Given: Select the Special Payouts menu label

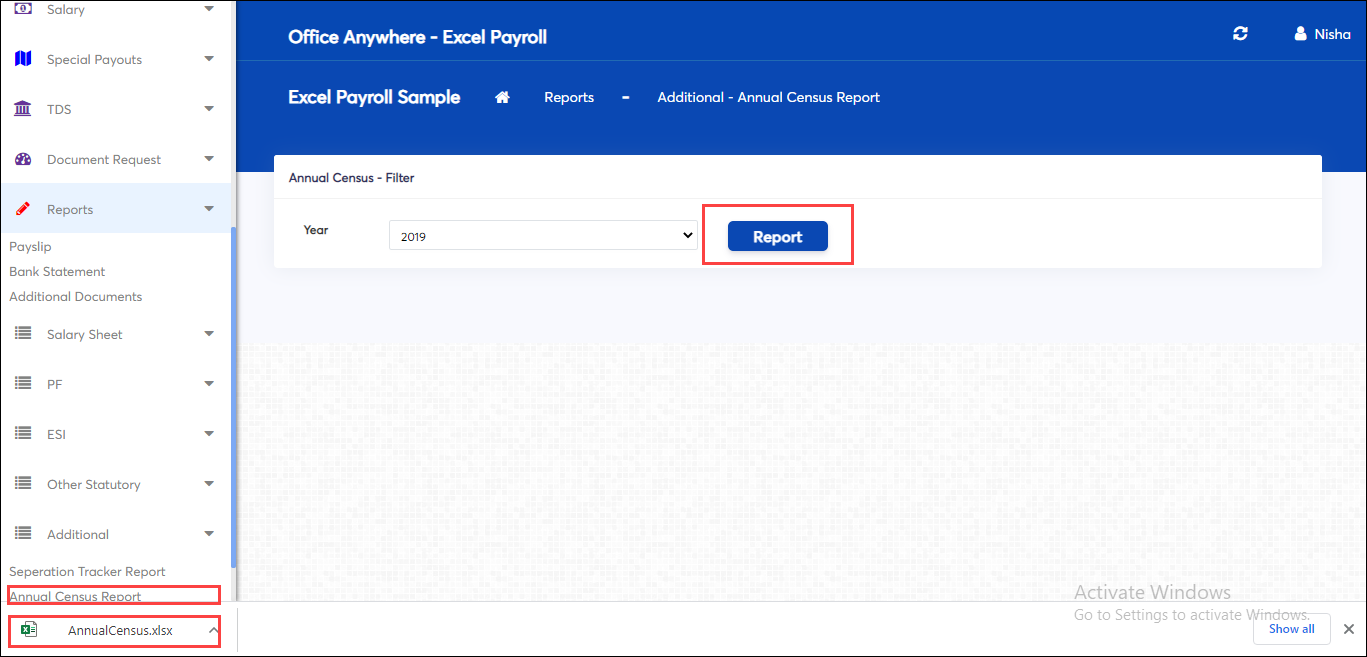Looking at the screenshot, I should [94, 59].
